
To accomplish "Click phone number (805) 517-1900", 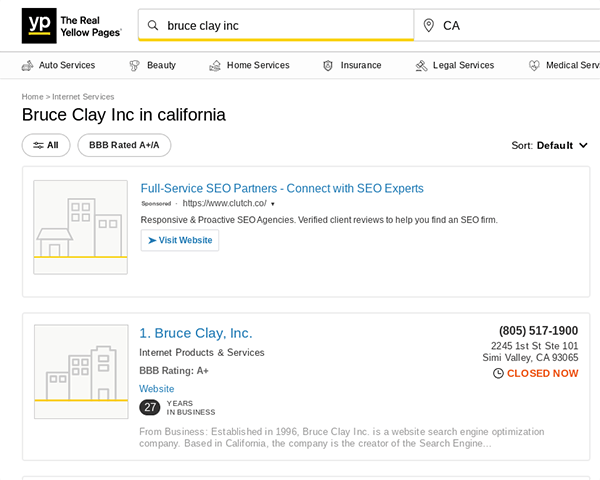I will click(x=538, y=331).
